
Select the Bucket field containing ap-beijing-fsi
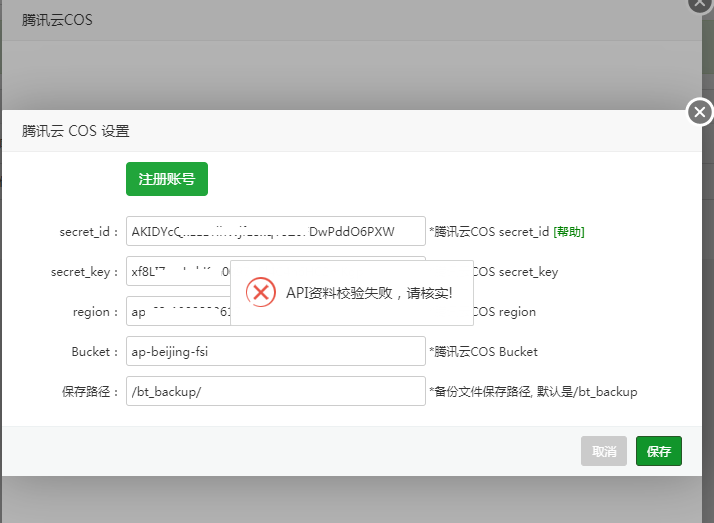pyautogui.click(x=275, y=351)
